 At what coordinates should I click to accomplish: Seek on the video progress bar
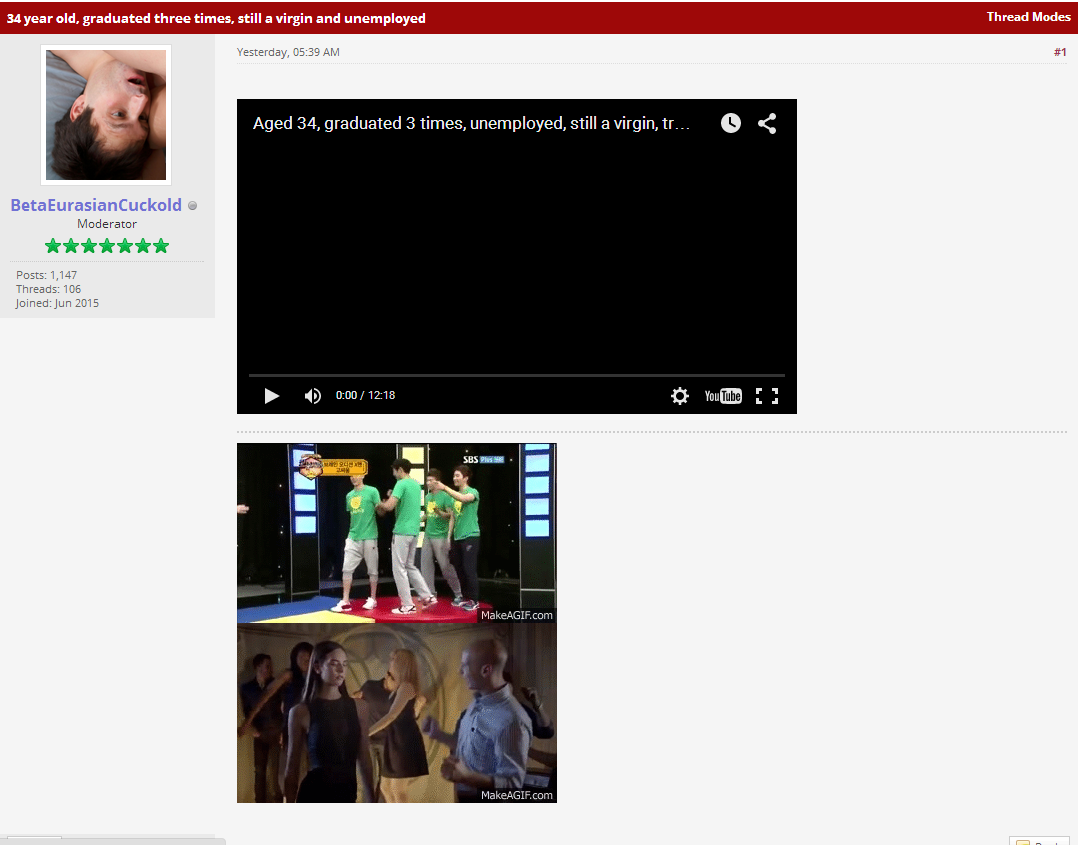516,376
